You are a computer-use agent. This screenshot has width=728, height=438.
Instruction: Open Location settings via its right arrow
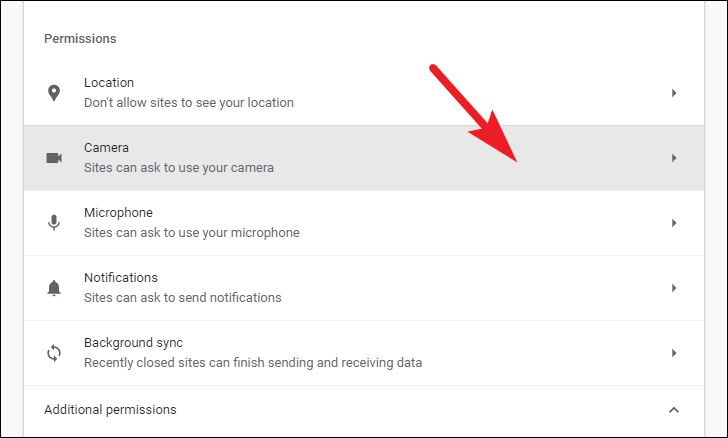(674, 93)
